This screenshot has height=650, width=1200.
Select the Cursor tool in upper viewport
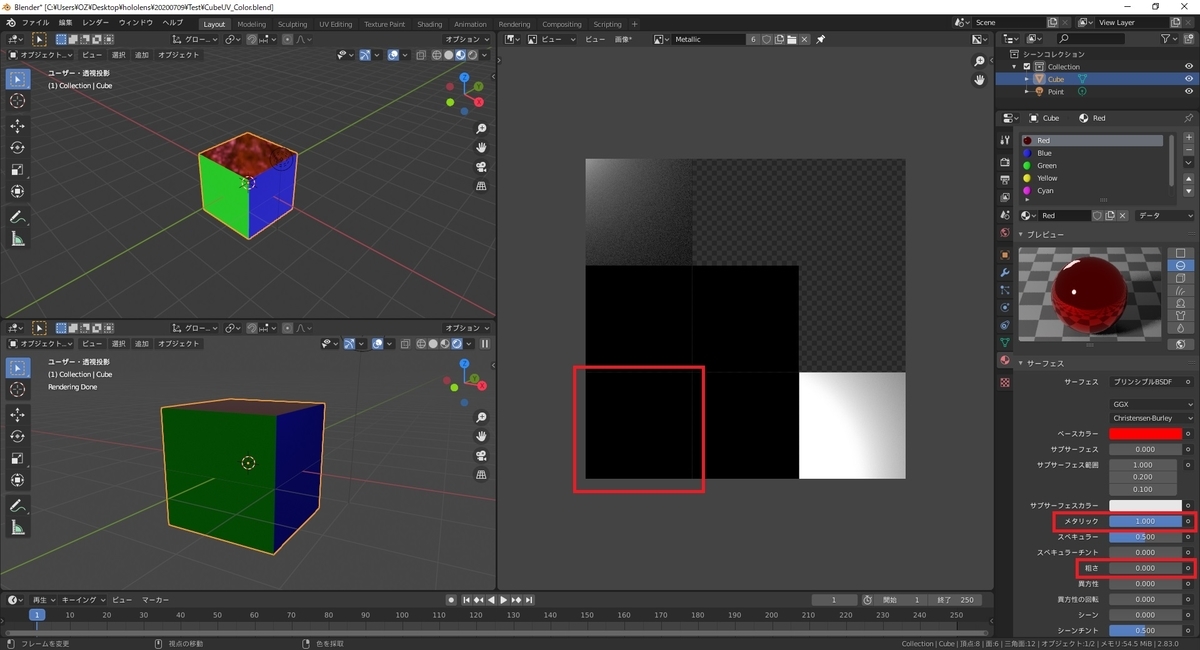pos(17,101)
